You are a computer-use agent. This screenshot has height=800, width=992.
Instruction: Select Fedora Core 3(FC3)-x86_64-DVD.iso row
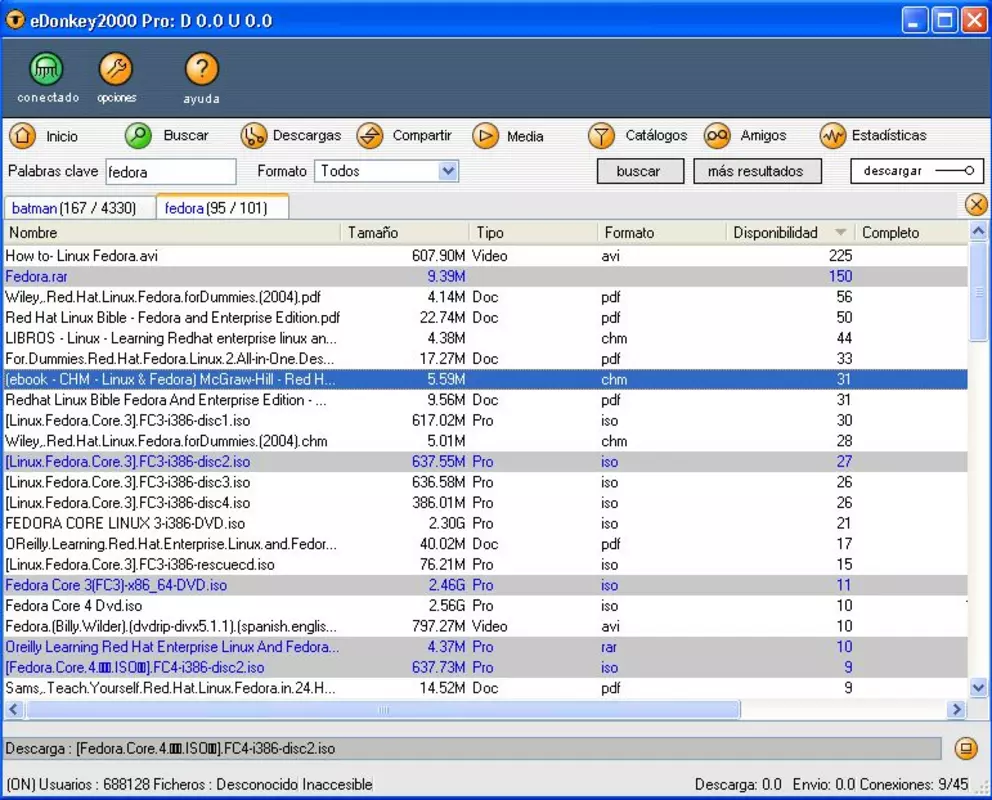tap(486, 584)
